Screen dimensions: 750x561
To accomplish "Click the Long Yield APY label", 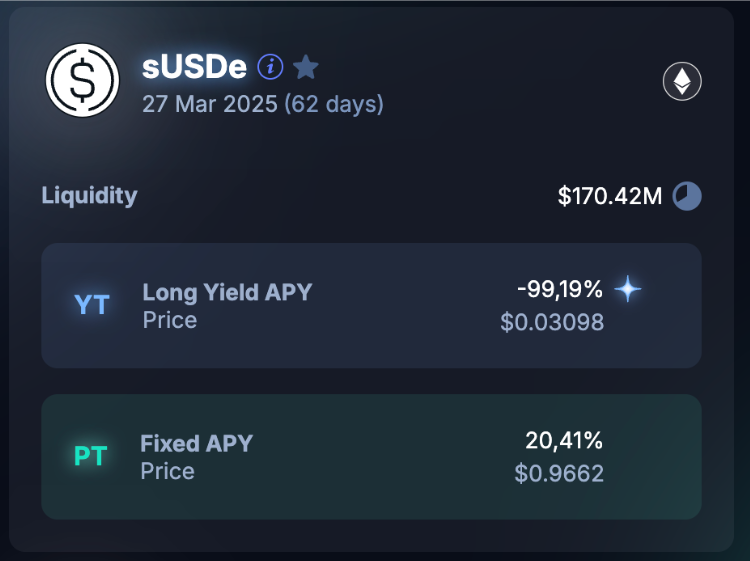I will 227,292.
